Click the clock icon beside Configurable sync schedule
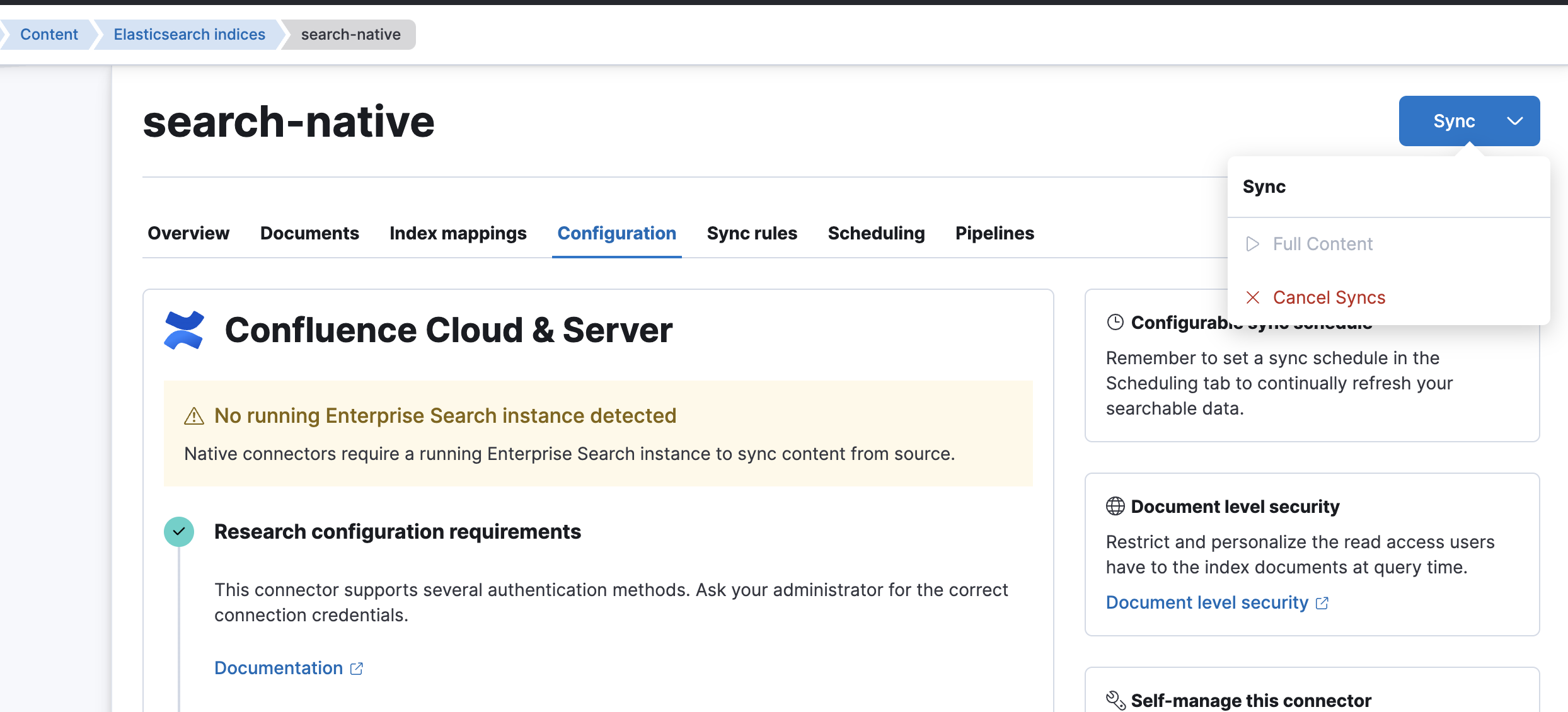The image size is (1568, 712). 1115,323
